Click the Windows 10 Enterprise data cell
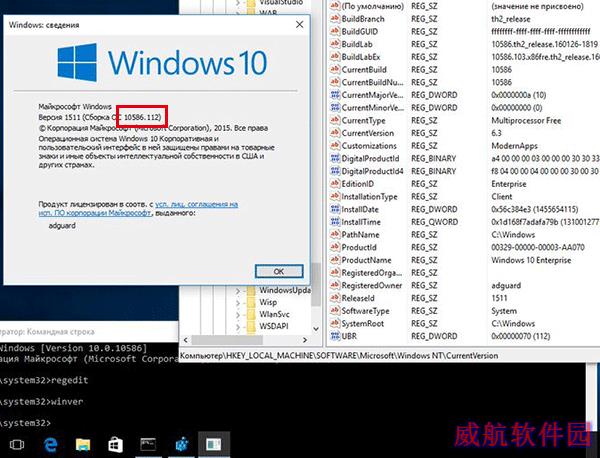600x458 pixels. 531,260
